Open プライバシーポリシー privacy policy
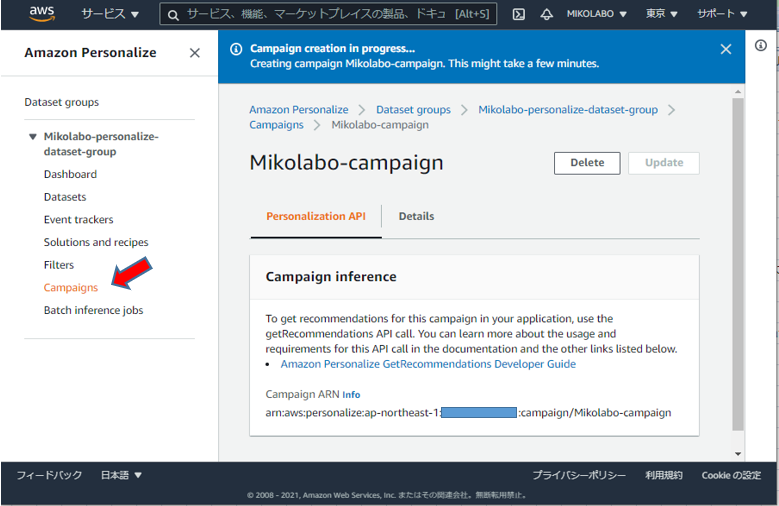The image size is (779, 506). 579,475
